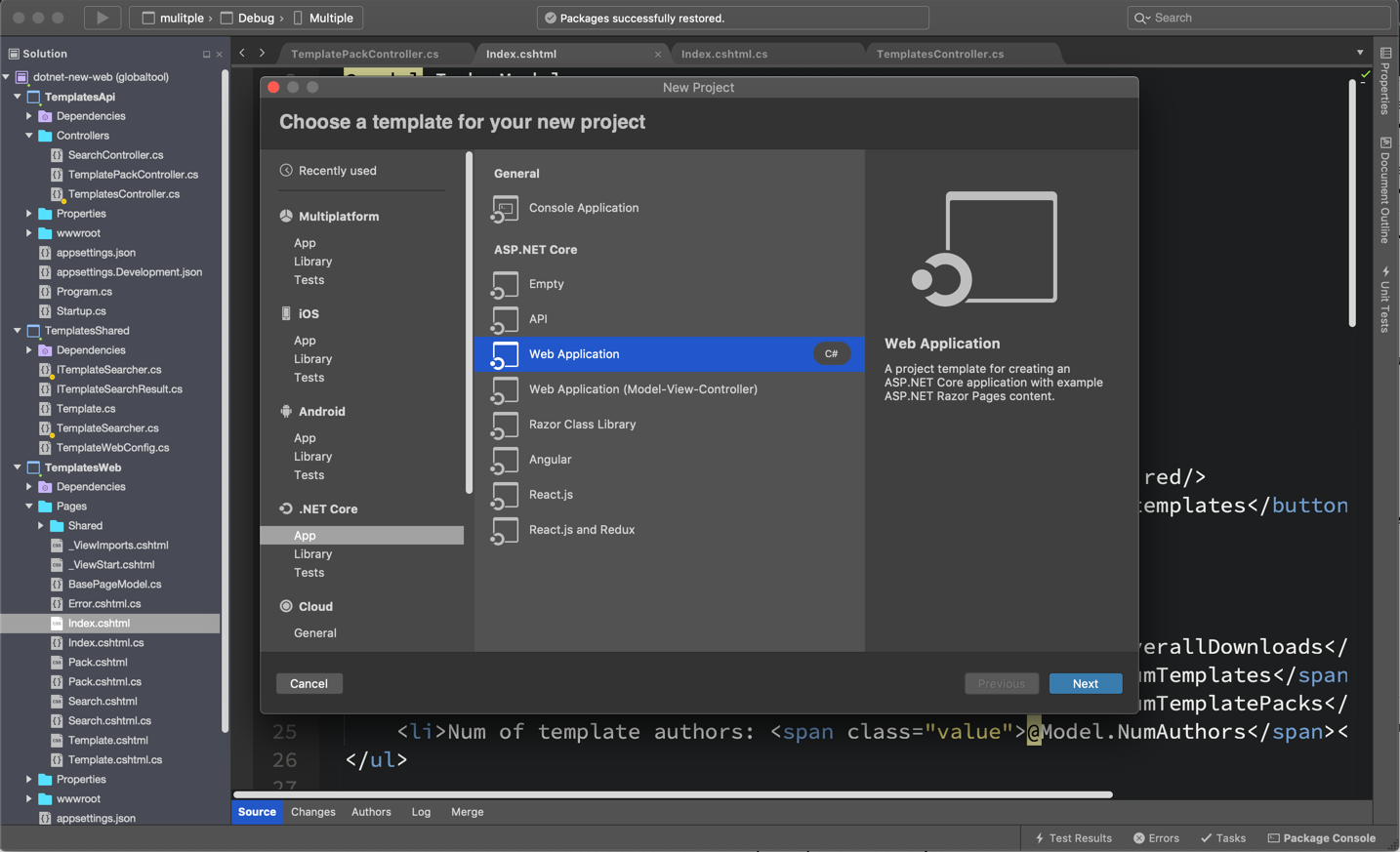The height and width of the screenshot is (852, 1400).
Task: Click the iOS category icon
Action: (x=286, y=313)
